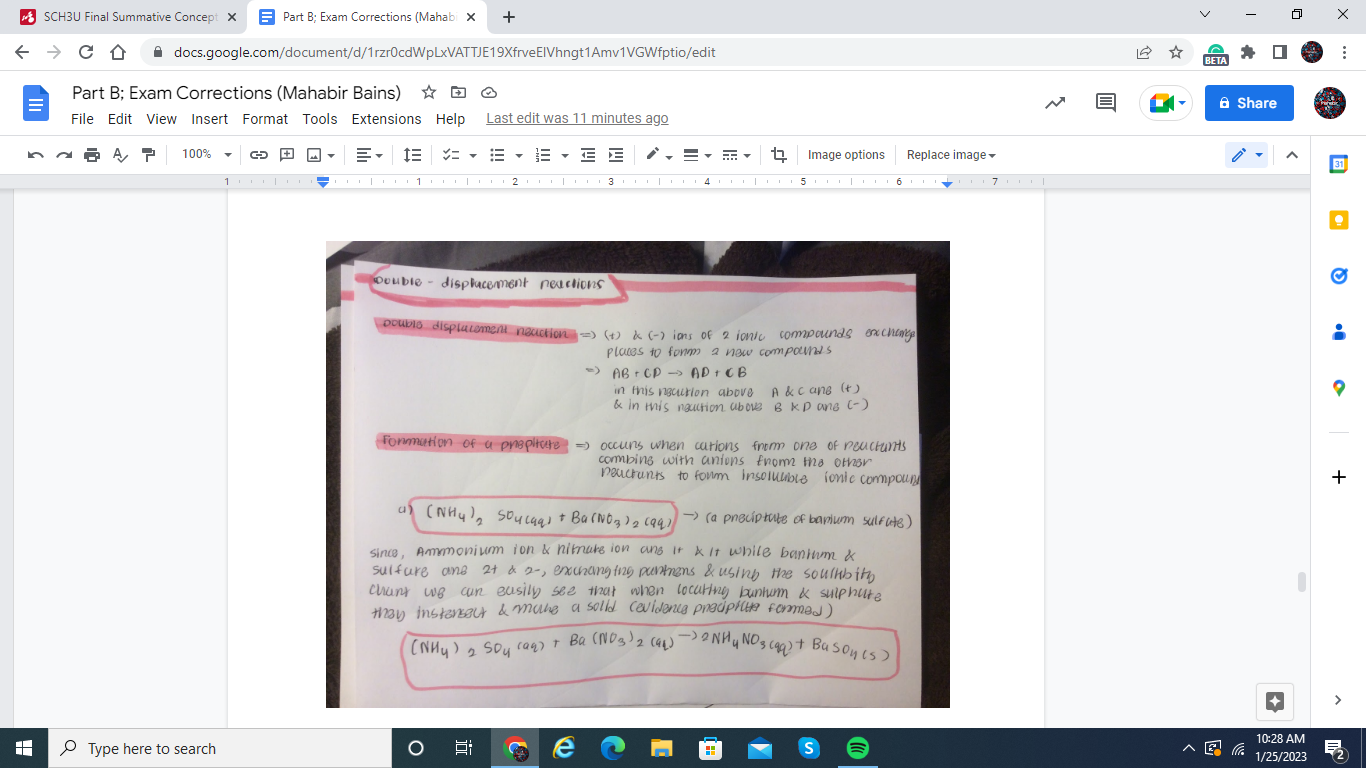Select the Crop image tool
Image resolution: width=1366 pixels, height=768 pixels.
click(778, 155)
